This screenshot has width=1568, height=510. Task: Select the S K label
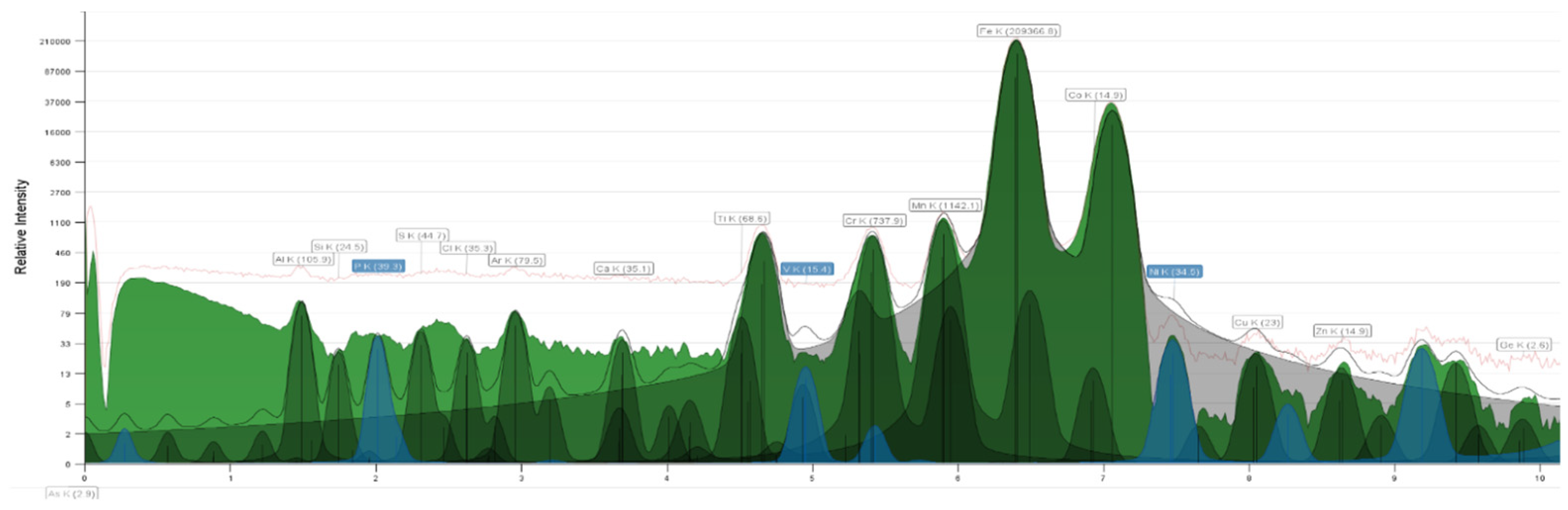[x=422, y=235]
